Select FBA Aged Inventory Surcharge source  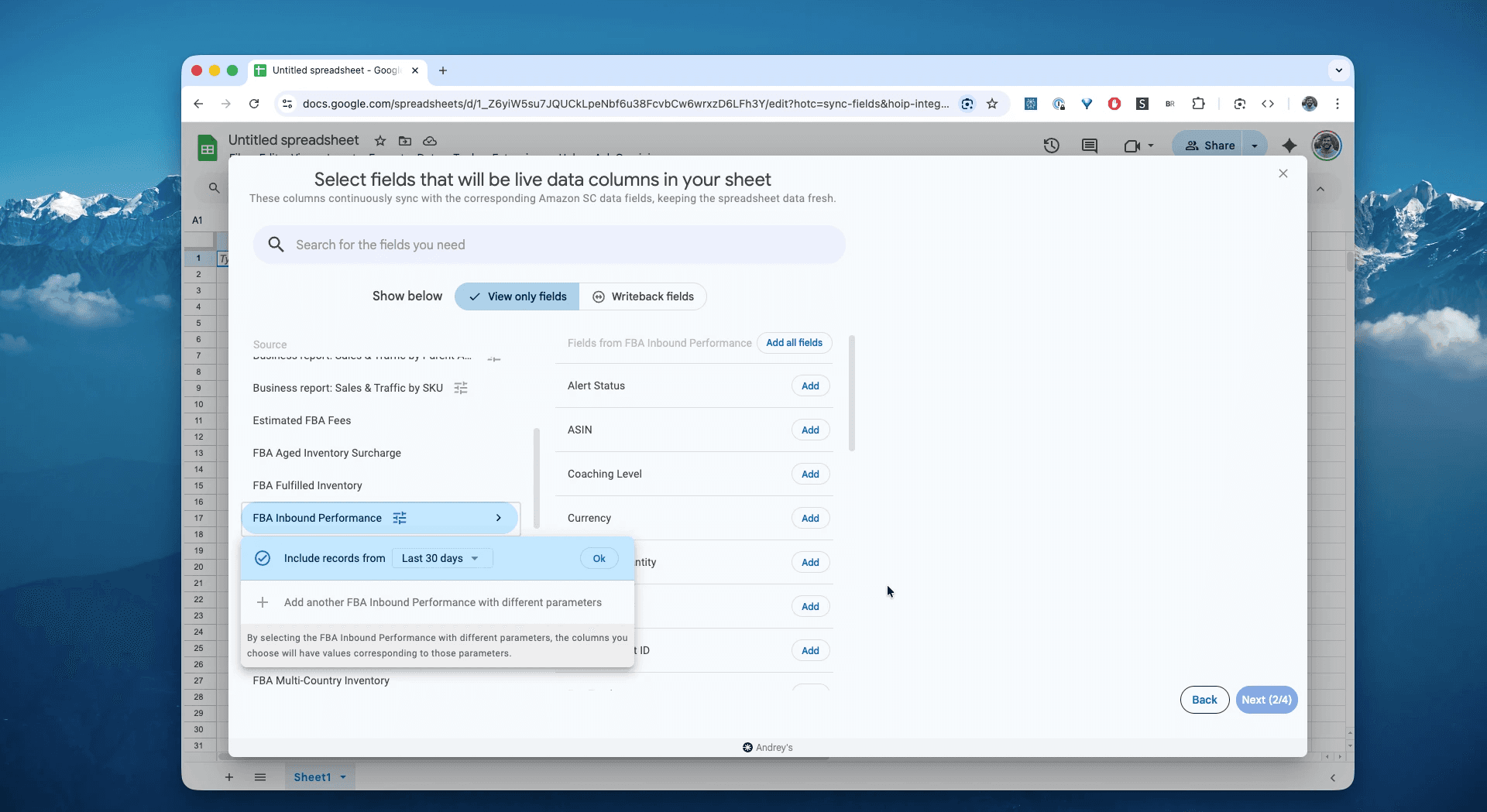[x=327, y=453]
